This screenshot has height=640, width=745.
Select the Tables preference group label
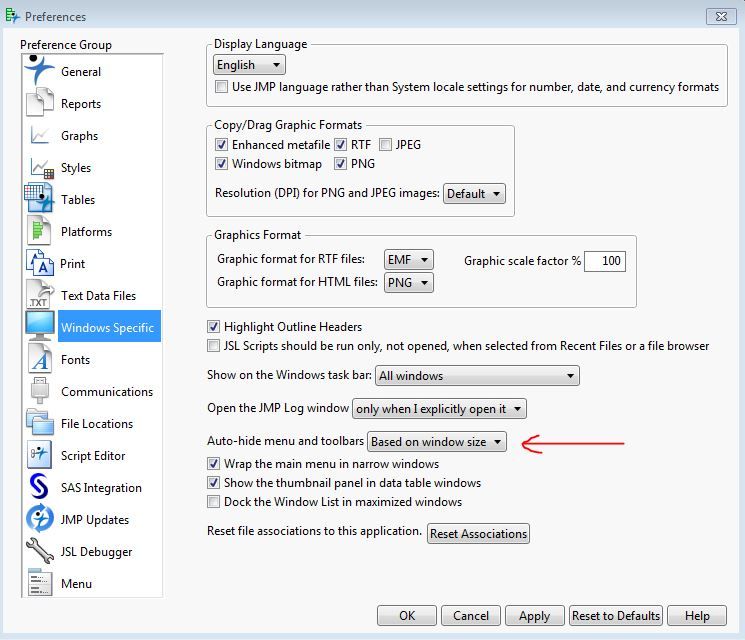(x=78, y=200)
